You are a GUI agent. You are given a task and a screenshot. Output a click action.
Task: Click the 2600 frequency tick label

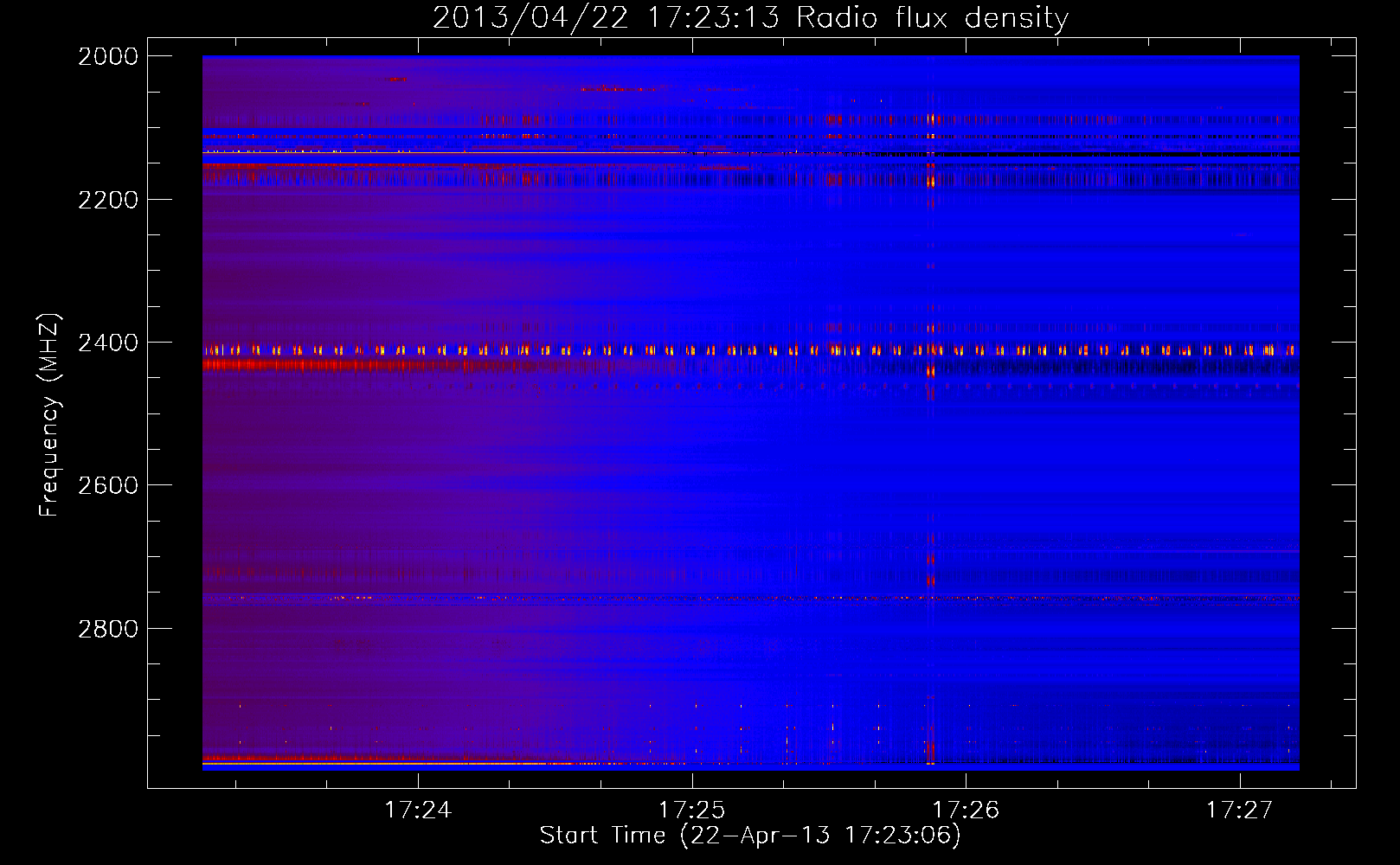click(x=108, y=485)
